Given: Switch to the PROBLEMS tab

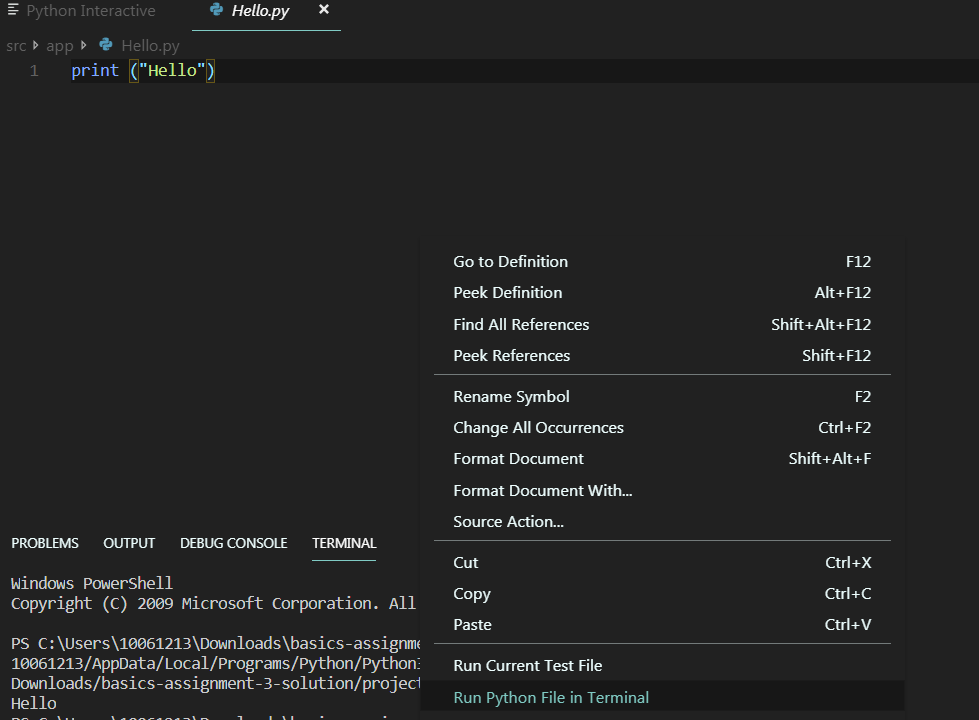Looking at the screenshot, I should pyautogui.click(x=44, y=543).
